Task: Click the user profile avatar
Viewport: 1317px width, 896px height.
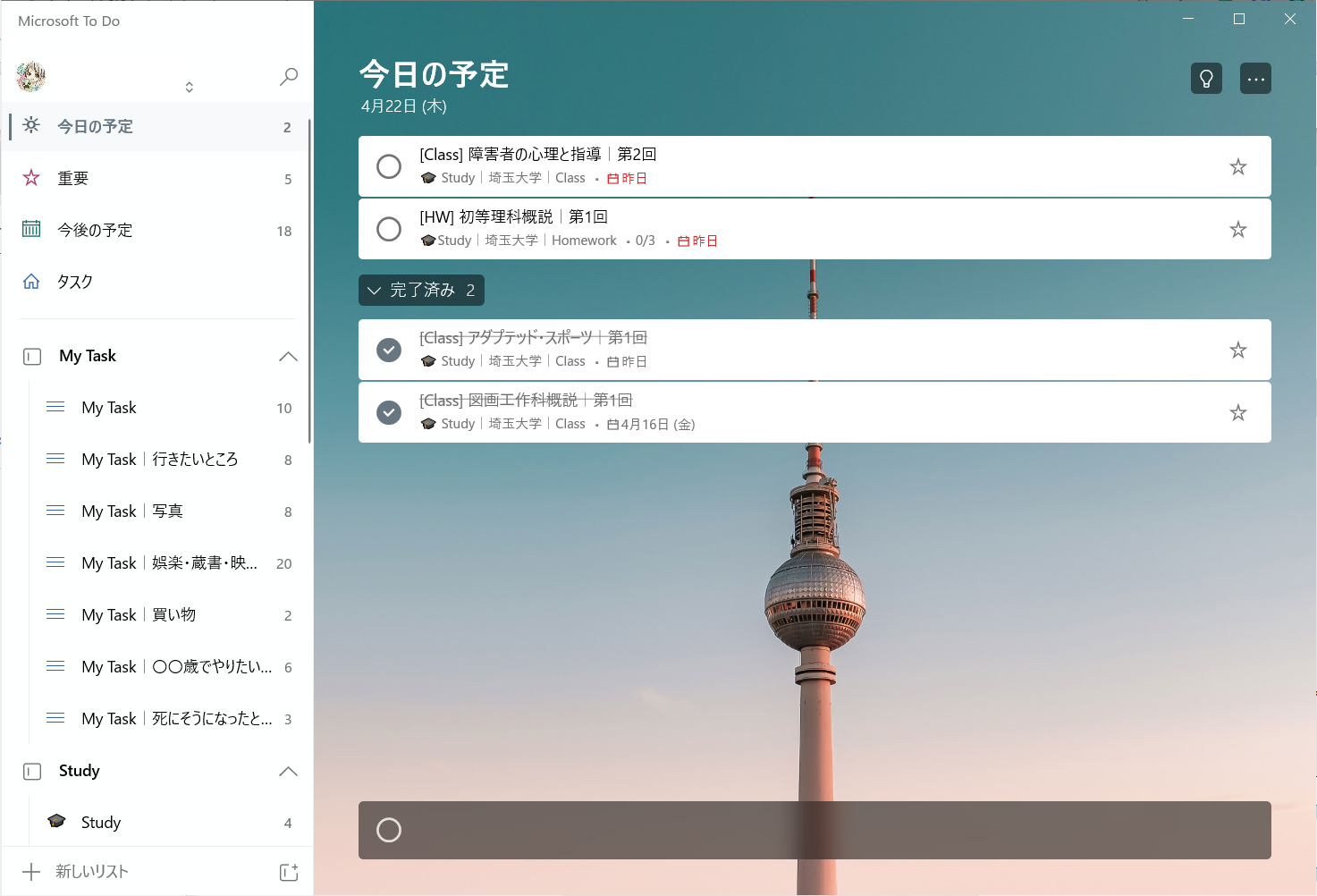Action: [x=31, y=77]
